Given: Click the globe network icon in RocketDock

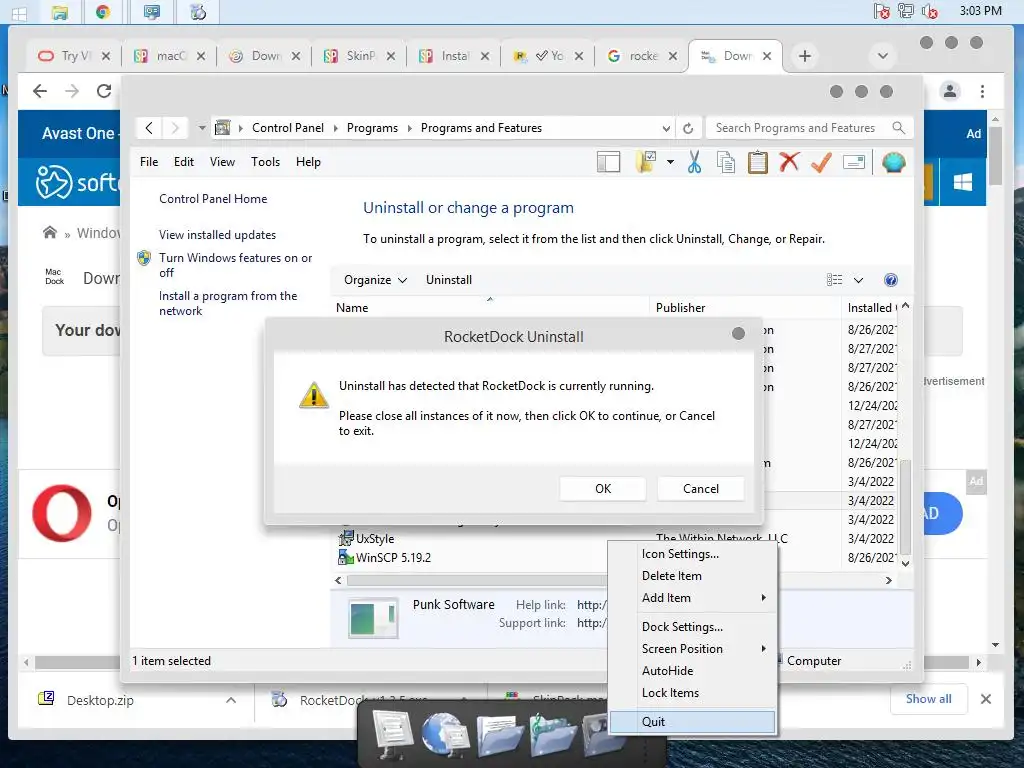Looking at the screenshot, I should 444,733.
